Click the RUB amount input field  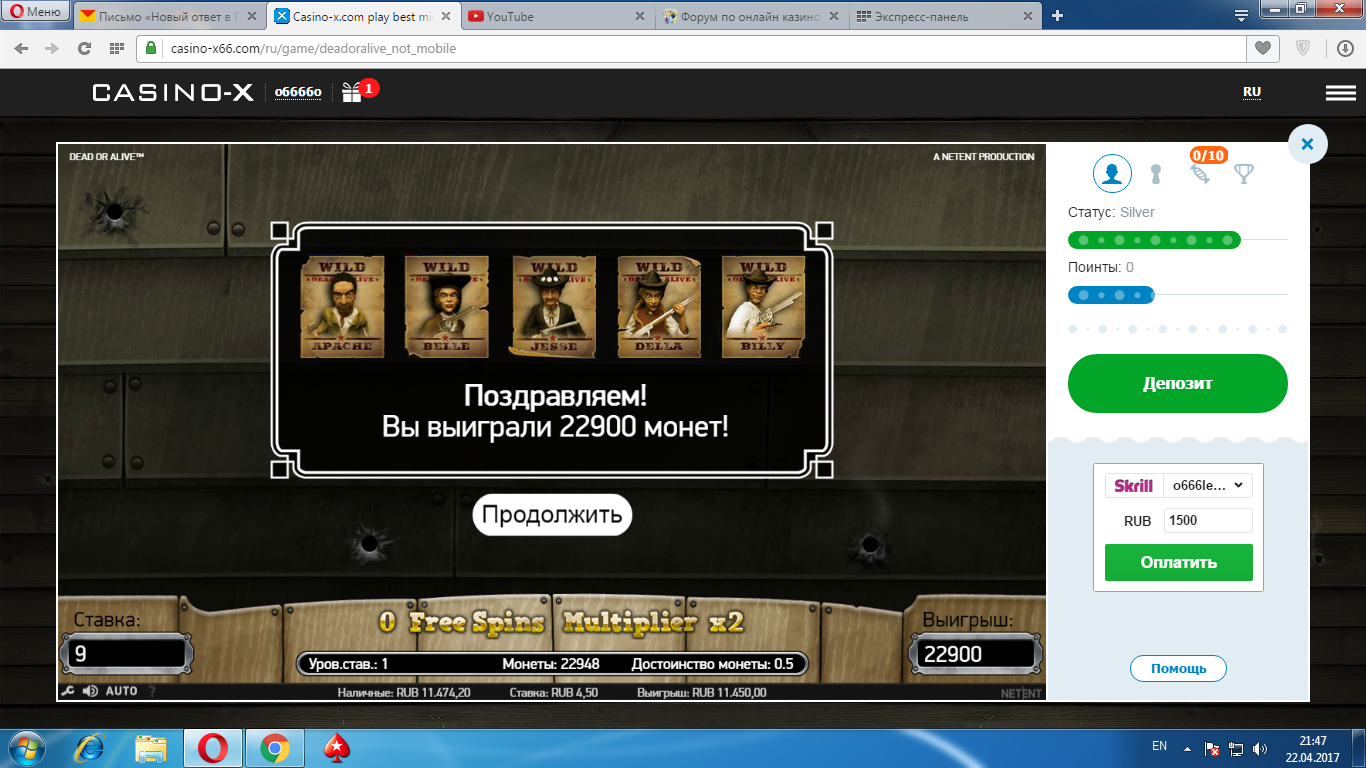coord(1208,520)
